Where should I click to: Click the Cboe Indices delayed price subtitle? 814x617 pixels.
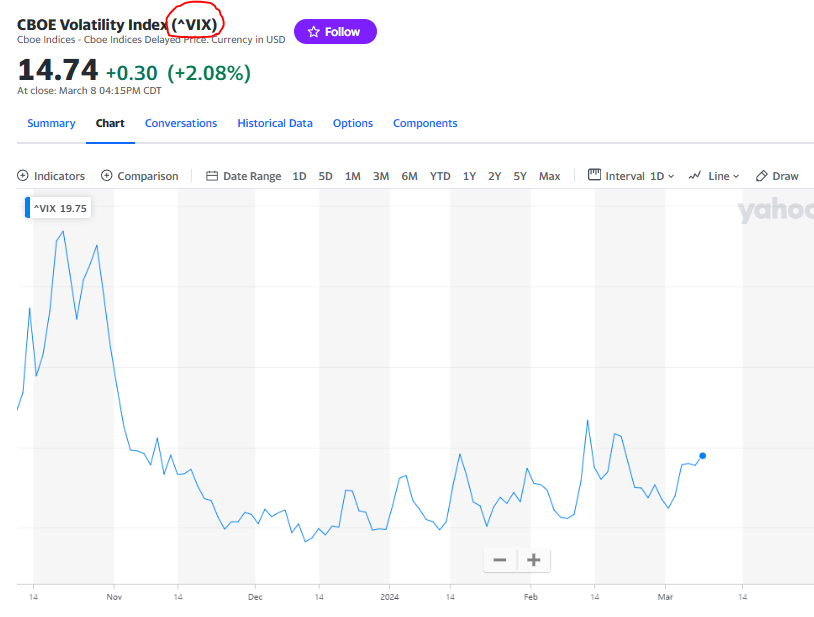pyautogui.click(x=151, y=40)
